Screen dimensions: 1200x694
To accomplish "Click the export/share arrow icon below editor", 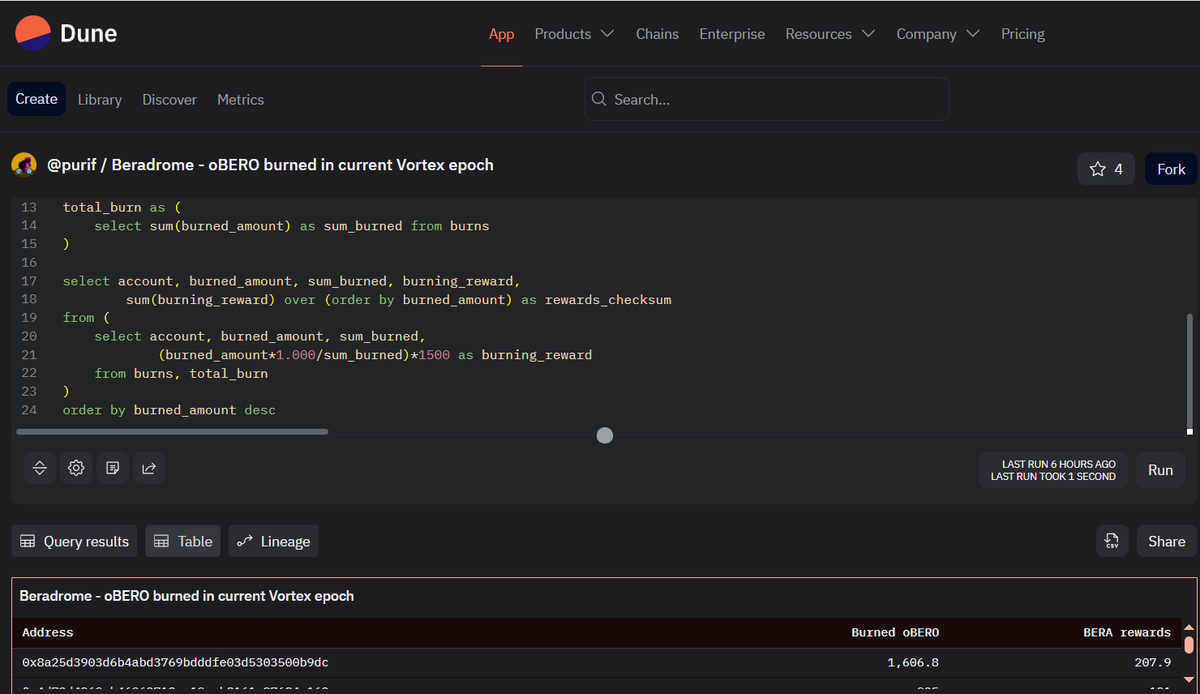I will (x=148, y=468).
